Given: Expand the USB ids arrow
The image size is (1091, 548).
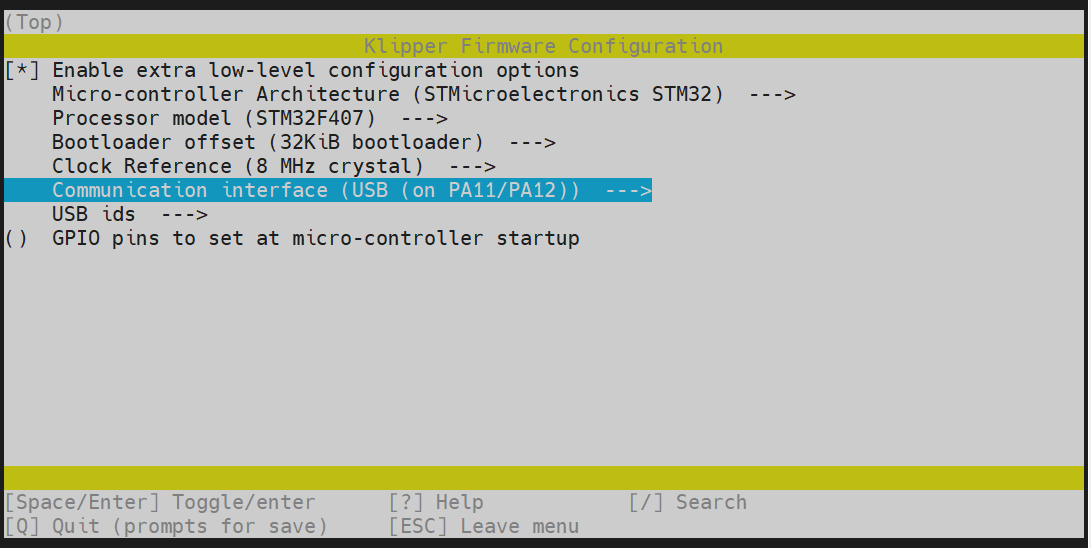Looking at the screenshot, I should click(x=183, y=215).
